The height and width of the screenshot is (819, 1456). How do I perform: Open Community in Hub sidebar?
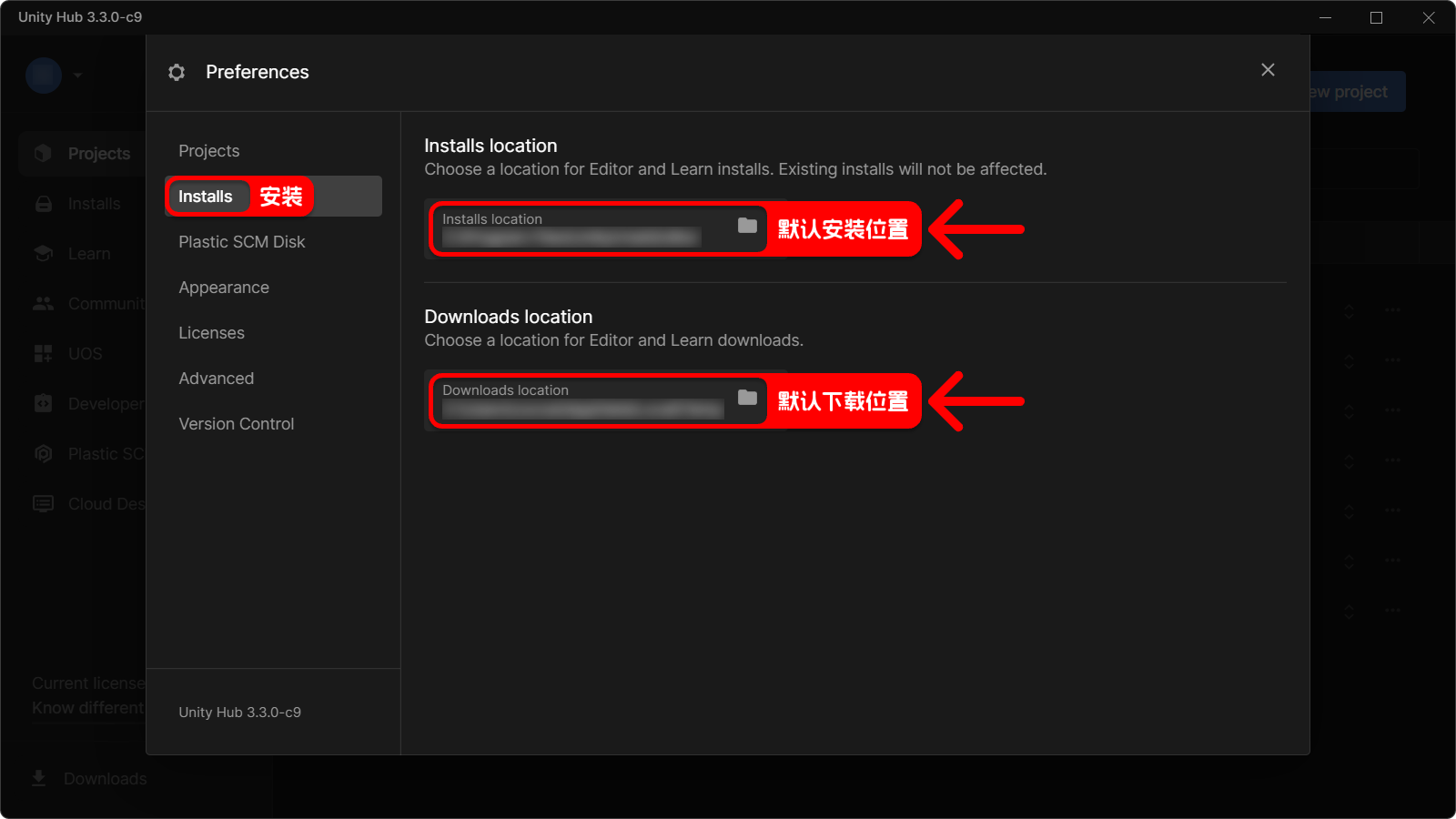pyautogui.click(x=82, y=304)
